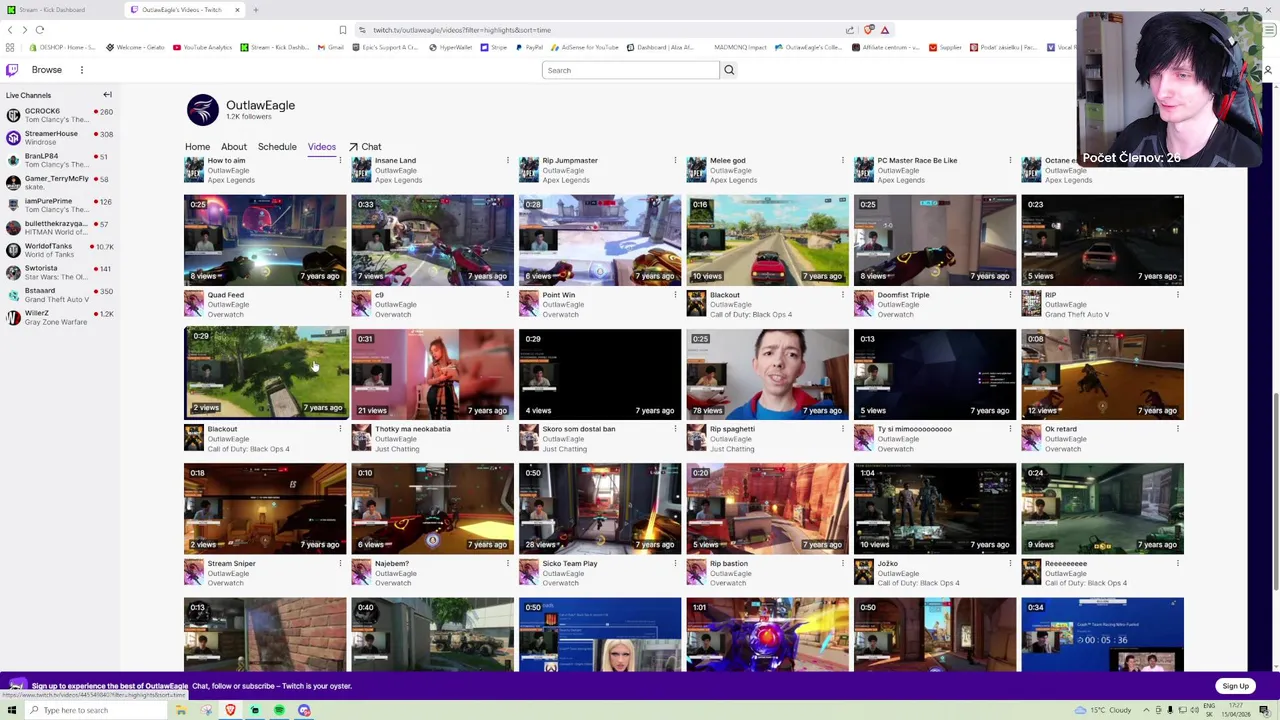1280x720 pixels.
Task: Open Swtorista live channel in sidebar
Action: [x=60, y=272]
